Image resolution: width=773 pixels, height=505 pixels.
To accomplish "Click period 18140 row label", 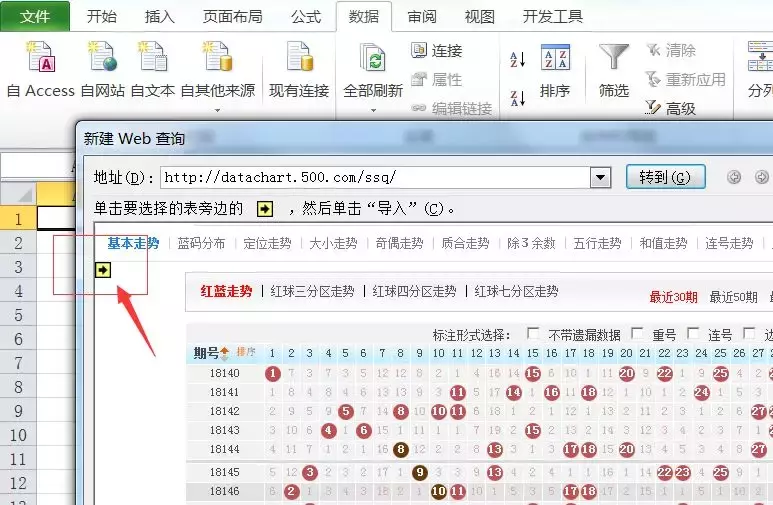I will (224, 373).
